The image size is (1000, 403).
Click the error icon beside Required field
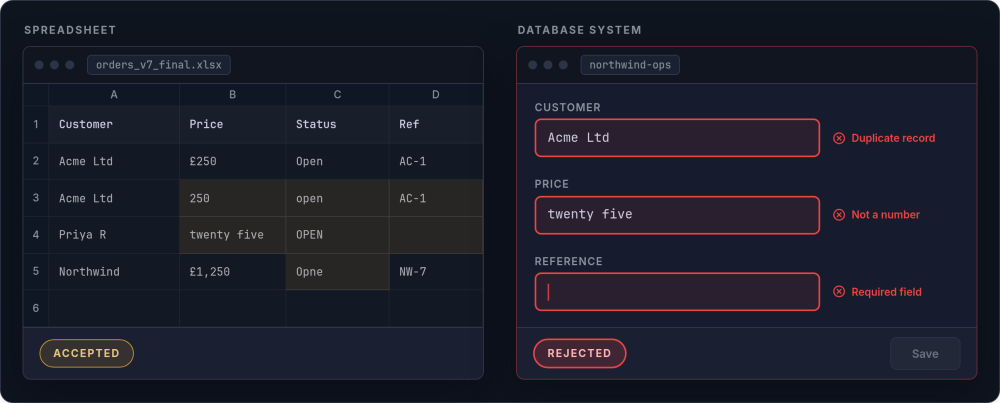(839, 292)
